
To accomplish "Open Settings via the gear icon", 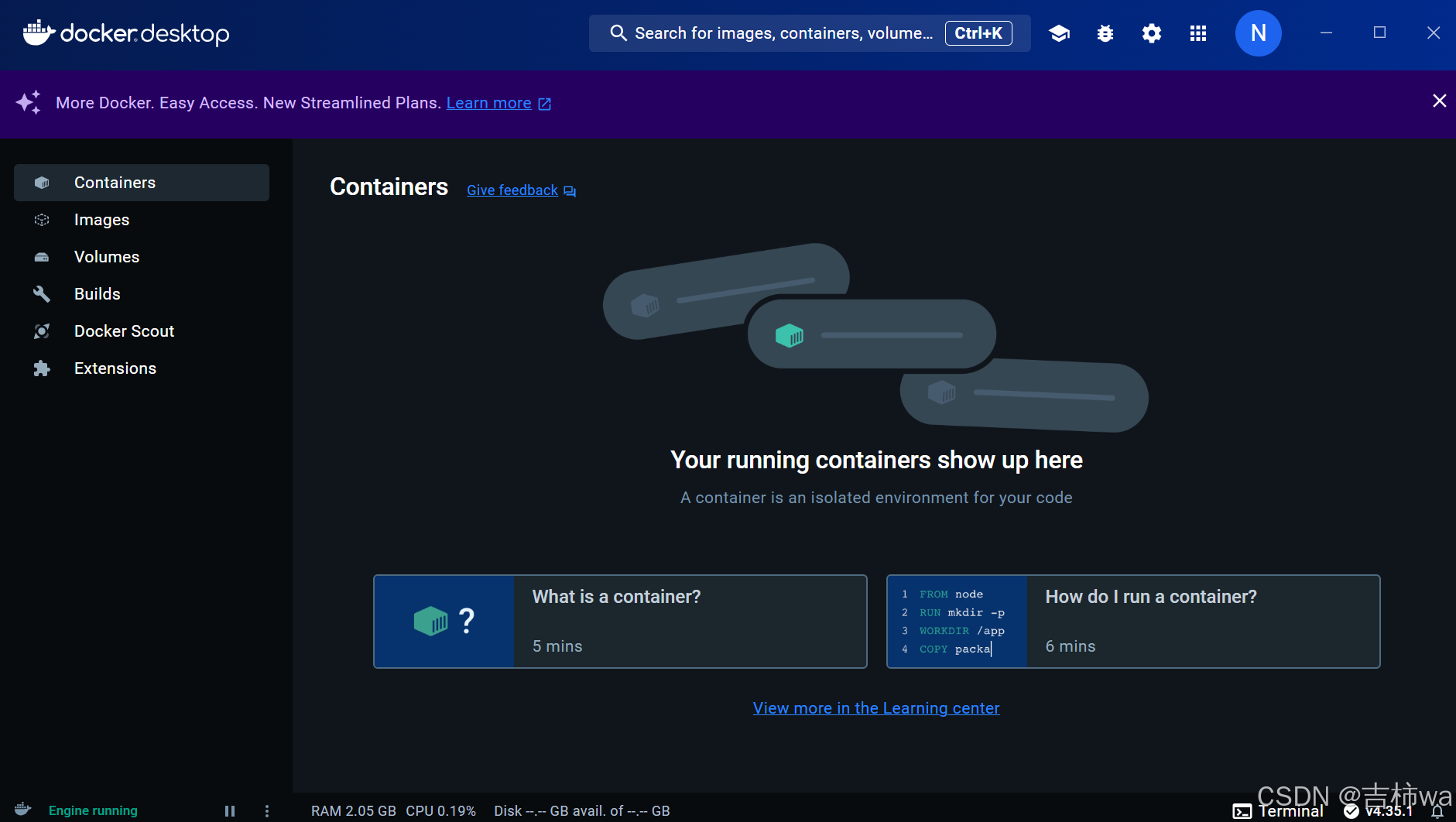I will 1152,33.
